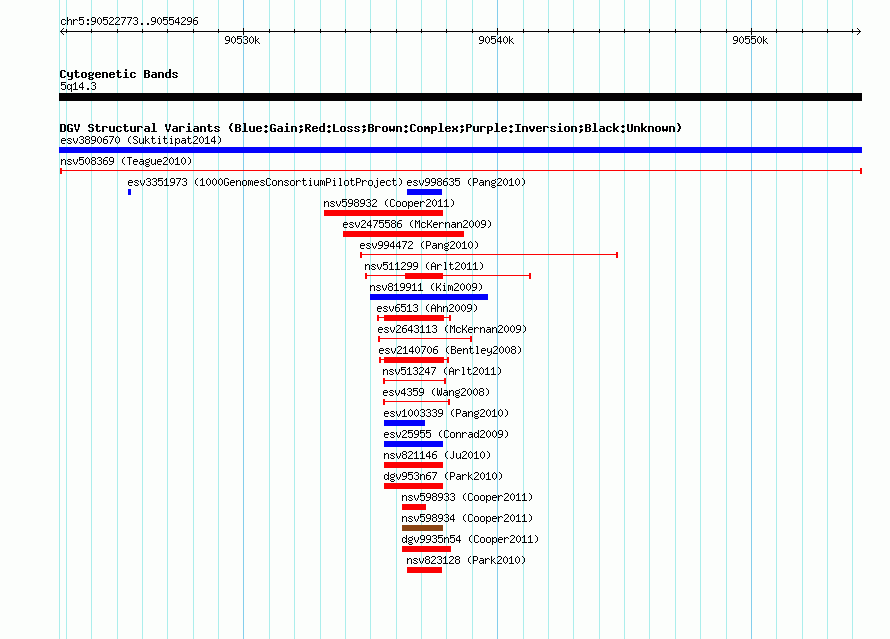Screen dimensions: 890x639
Task: Select the long blue esv3890670 gain bar
Action: tap(460, 150)
